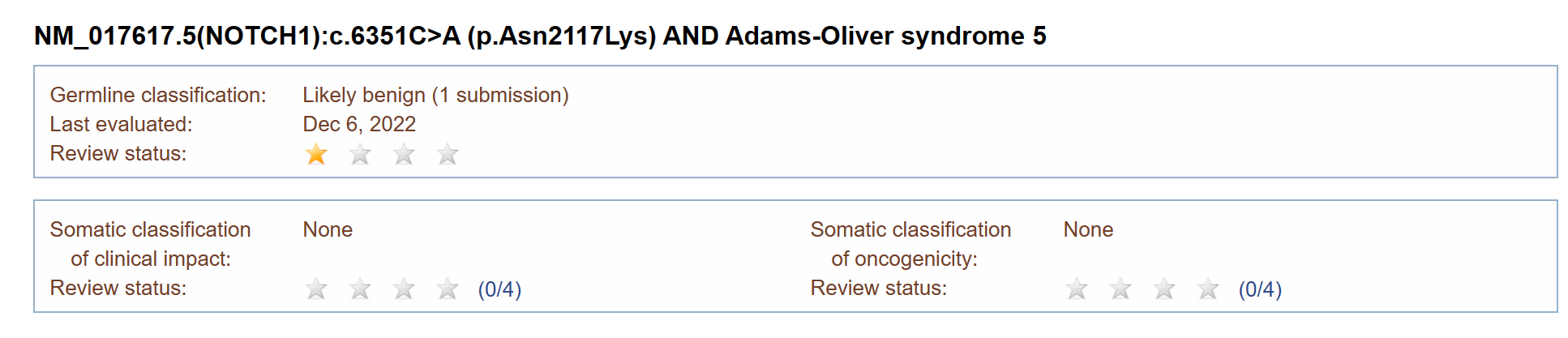Click 'None' value for clinical impact classification
The height and width of the screenshot is (338, 1568).
click(x=328, y=229)
